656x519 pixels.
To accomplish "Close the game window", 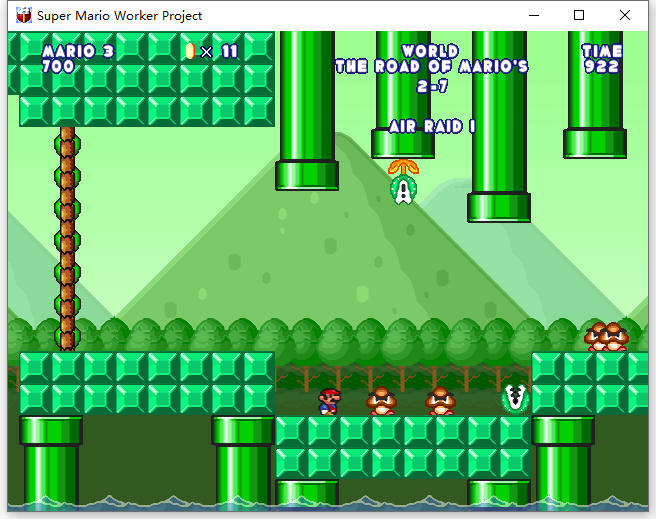I will point(625,15).
